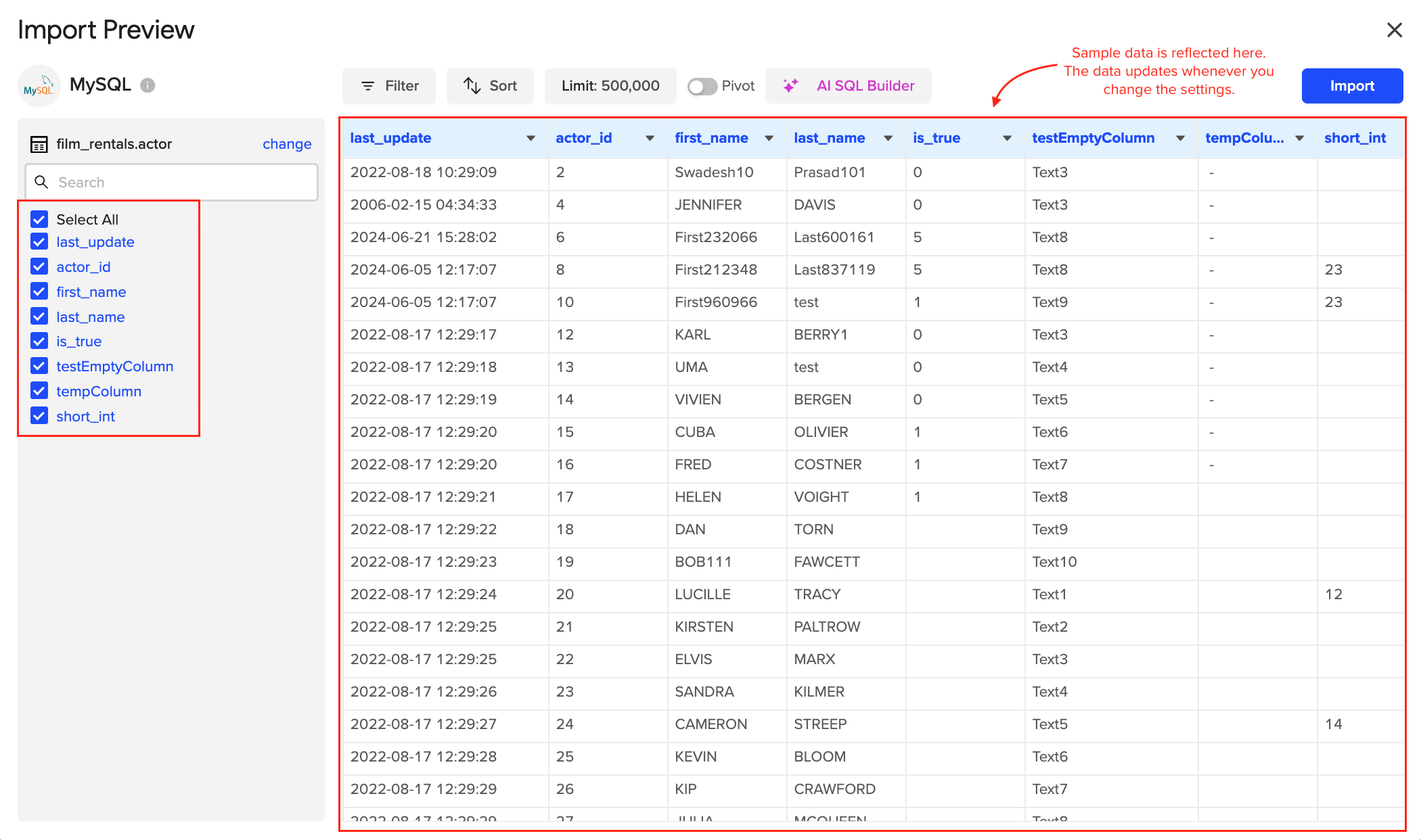Uncheck the tempColumn checkbox
This screenshot has height=840, width=1421.
(39, 391)
